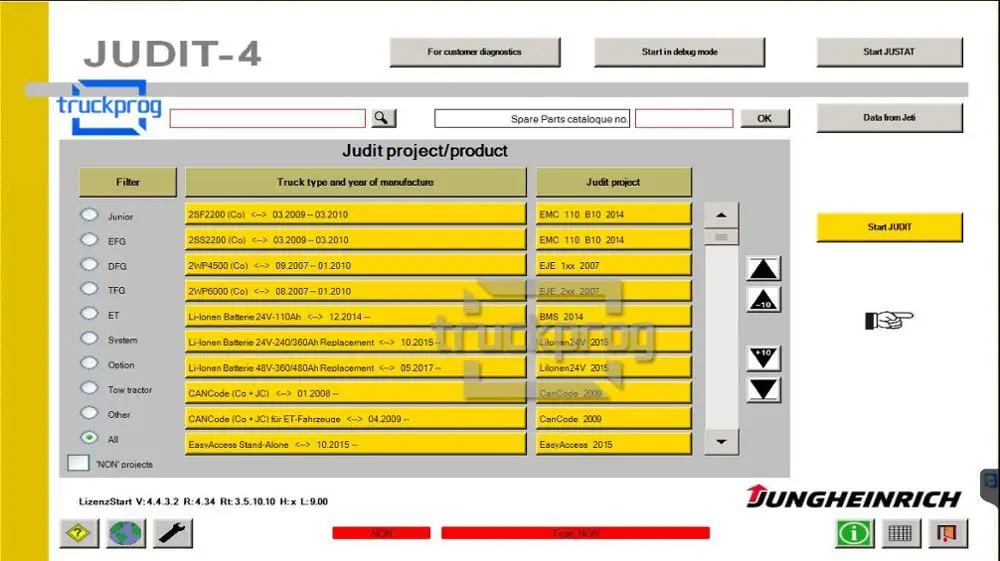The width and height of the screenshot is (1000, 561).
Task: Select the 2SS2200 (Co) truck row
Action: (356, 240)
